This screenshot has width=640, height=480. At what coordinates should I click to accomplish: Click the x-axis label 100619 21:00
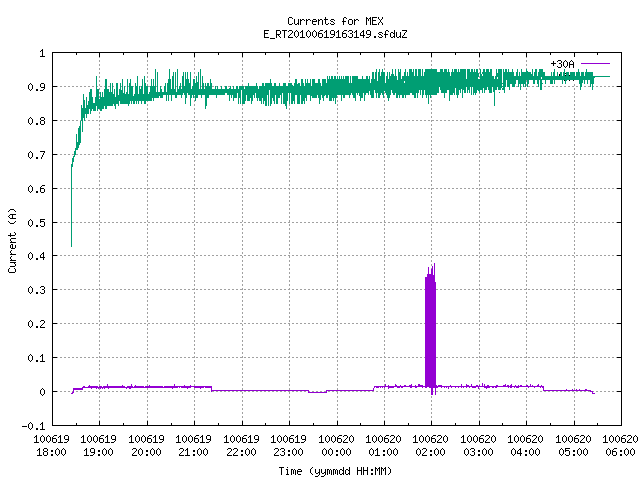tap(194, 446)
